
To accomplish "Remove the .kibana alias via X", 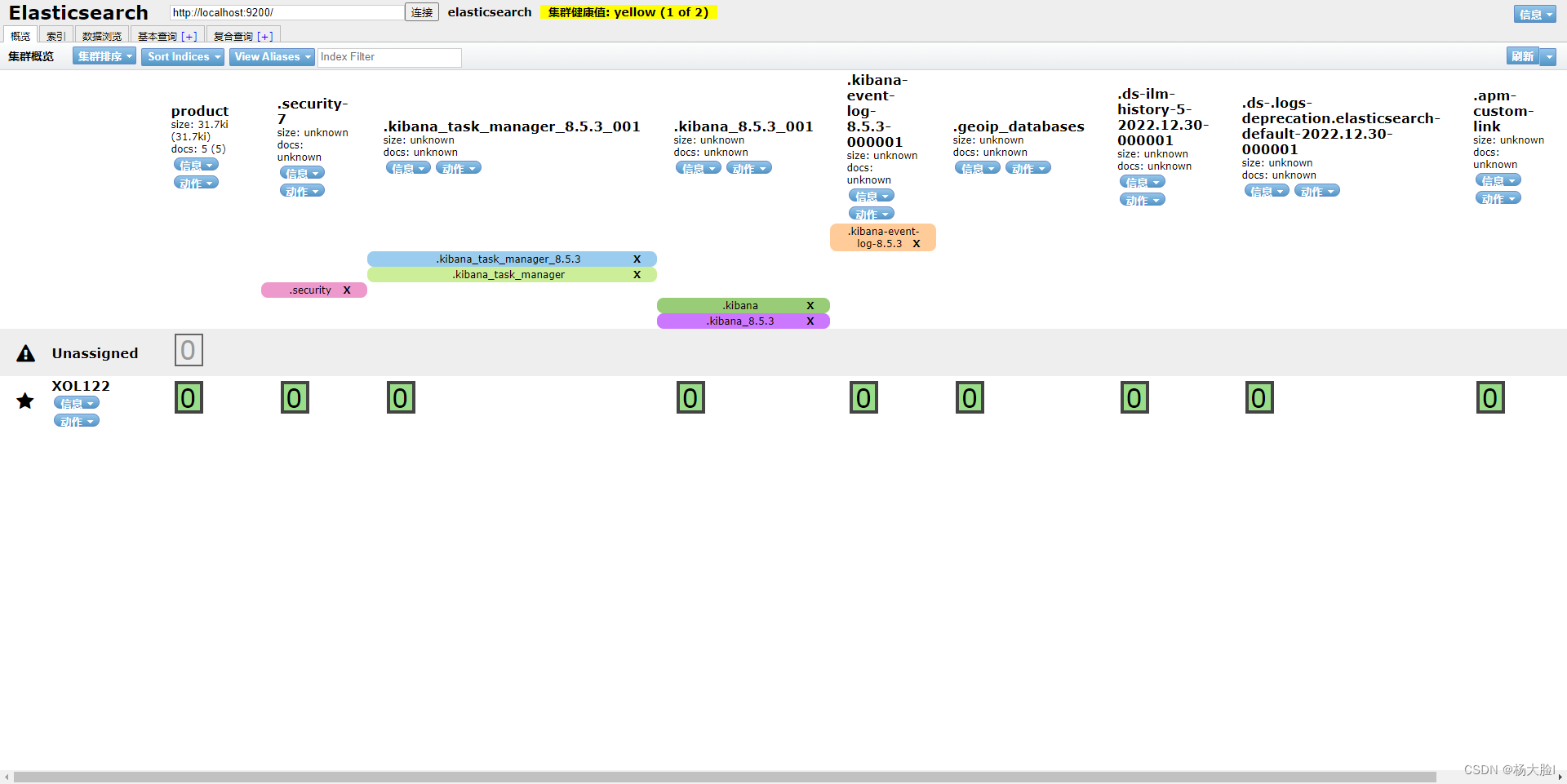I will tap(810, 306).
